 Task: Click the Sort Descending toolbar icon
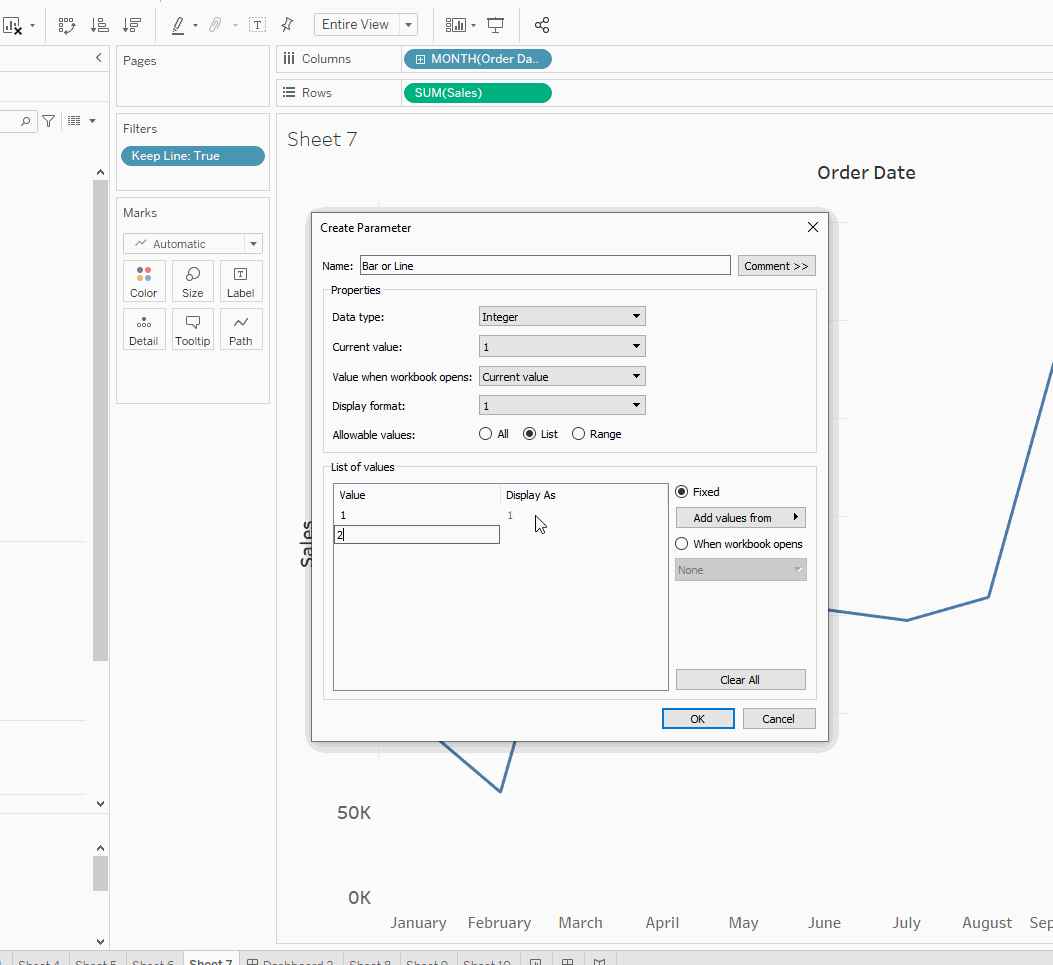coord(132,26)
